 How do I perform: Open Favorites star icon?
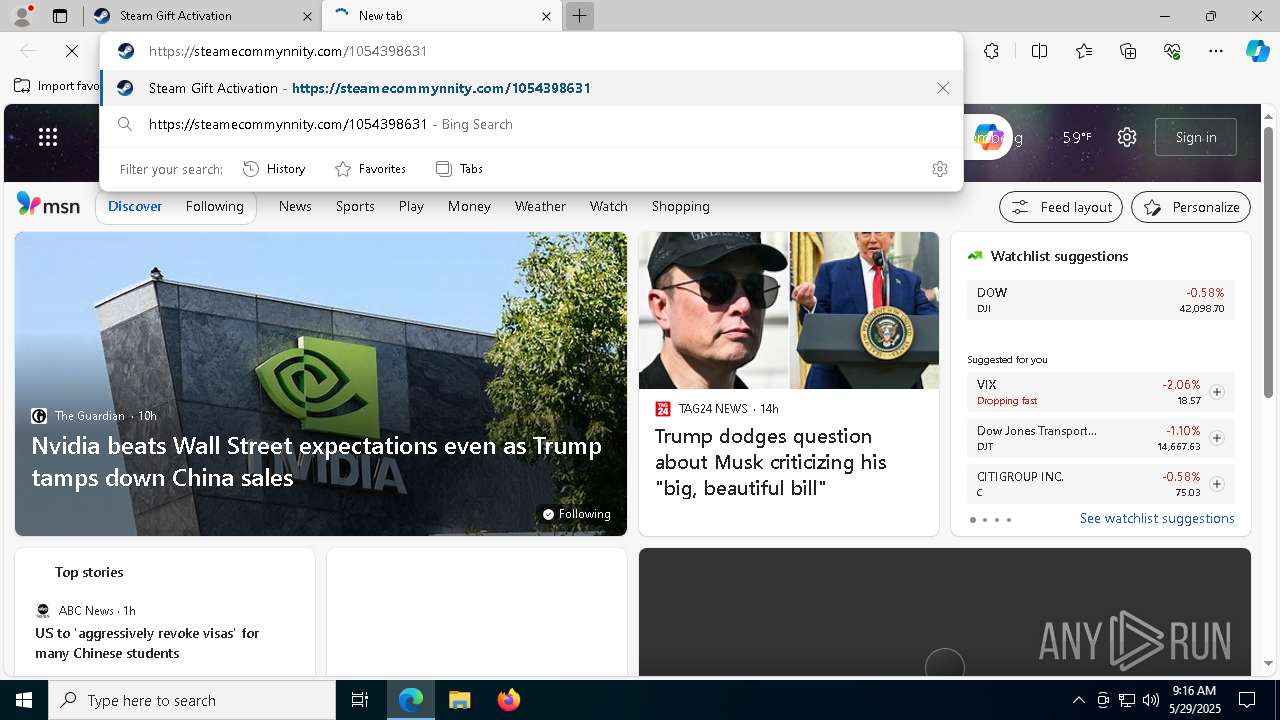(1084, 51)
